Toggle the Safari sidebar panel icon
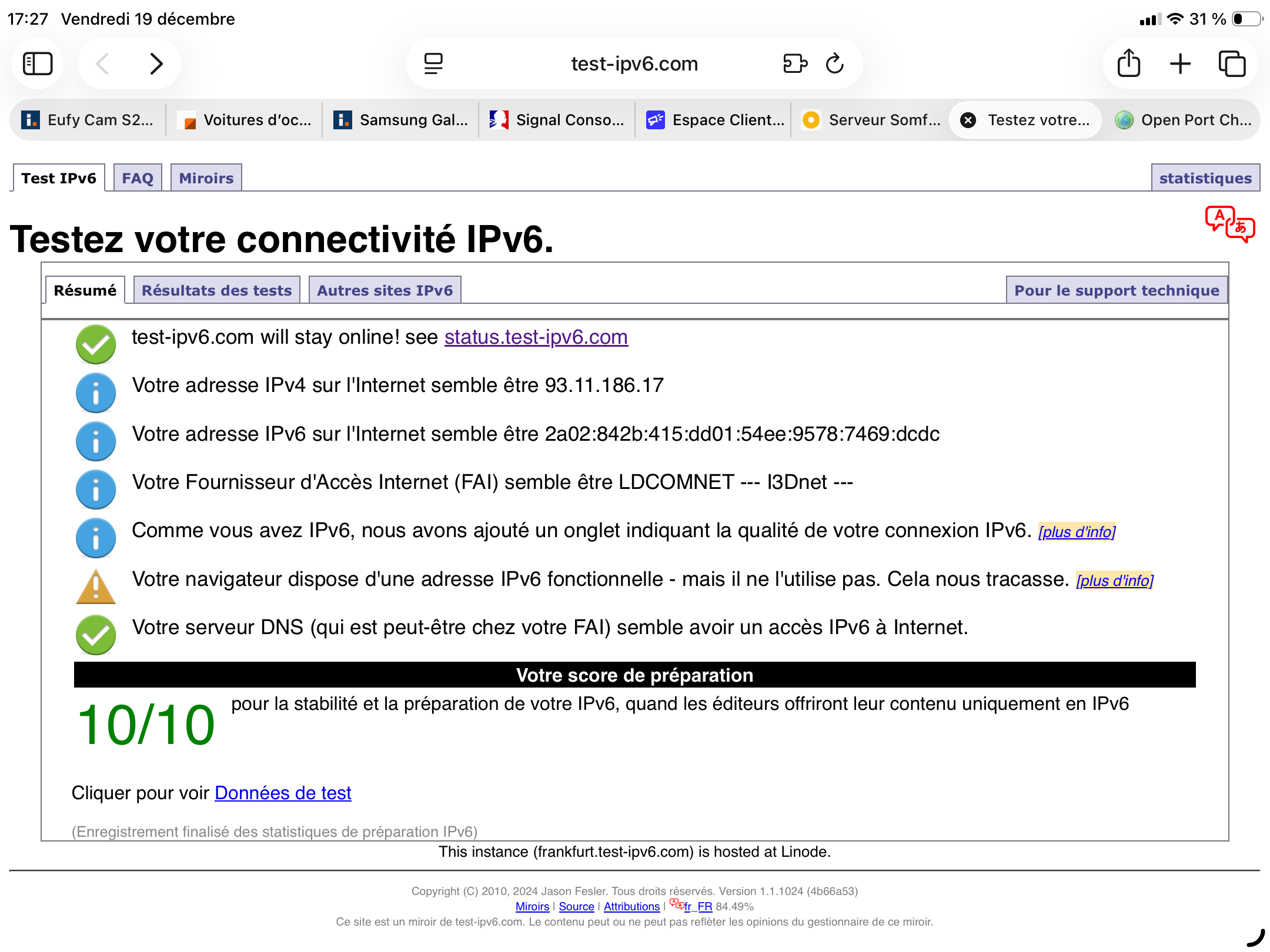The width and height of the screenshot is (1270, 952). click(x=38, y=63)
